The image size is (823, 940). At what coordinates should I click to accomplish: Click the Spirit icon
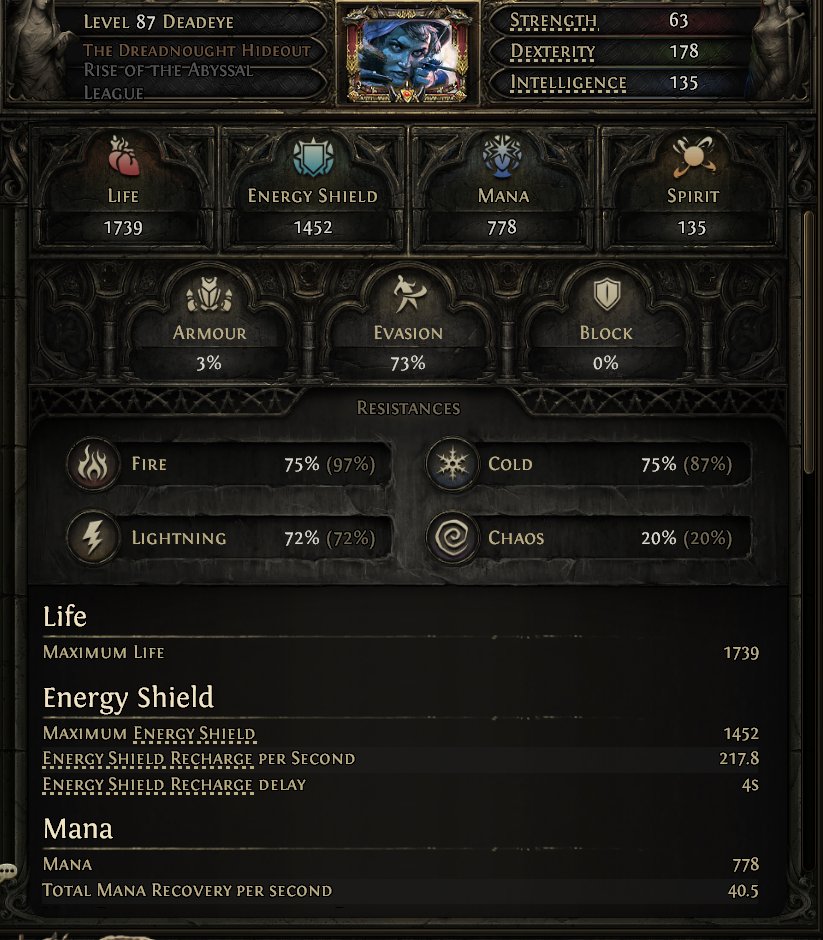692,158
